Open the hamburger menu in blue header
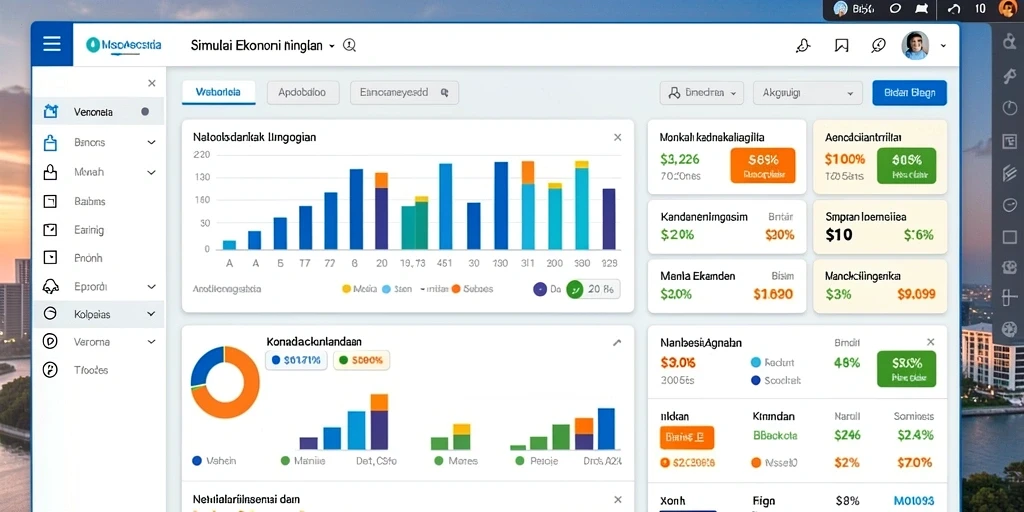1024x512 pixels. point(52,44)
